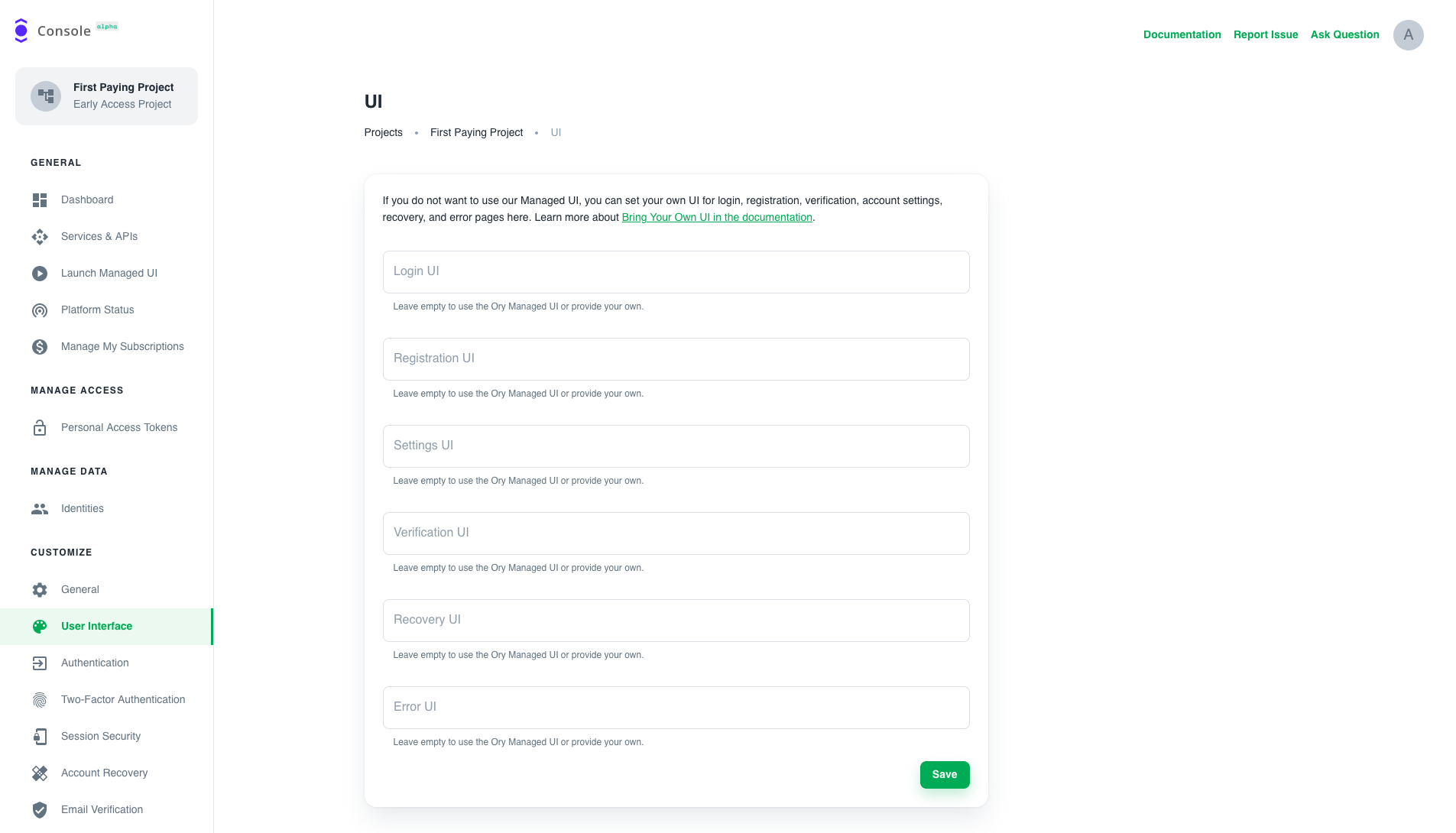The height and width of the screenshot is (833, 1456).
Task: Click the Documentation link in header
Action: [1182, 35]
